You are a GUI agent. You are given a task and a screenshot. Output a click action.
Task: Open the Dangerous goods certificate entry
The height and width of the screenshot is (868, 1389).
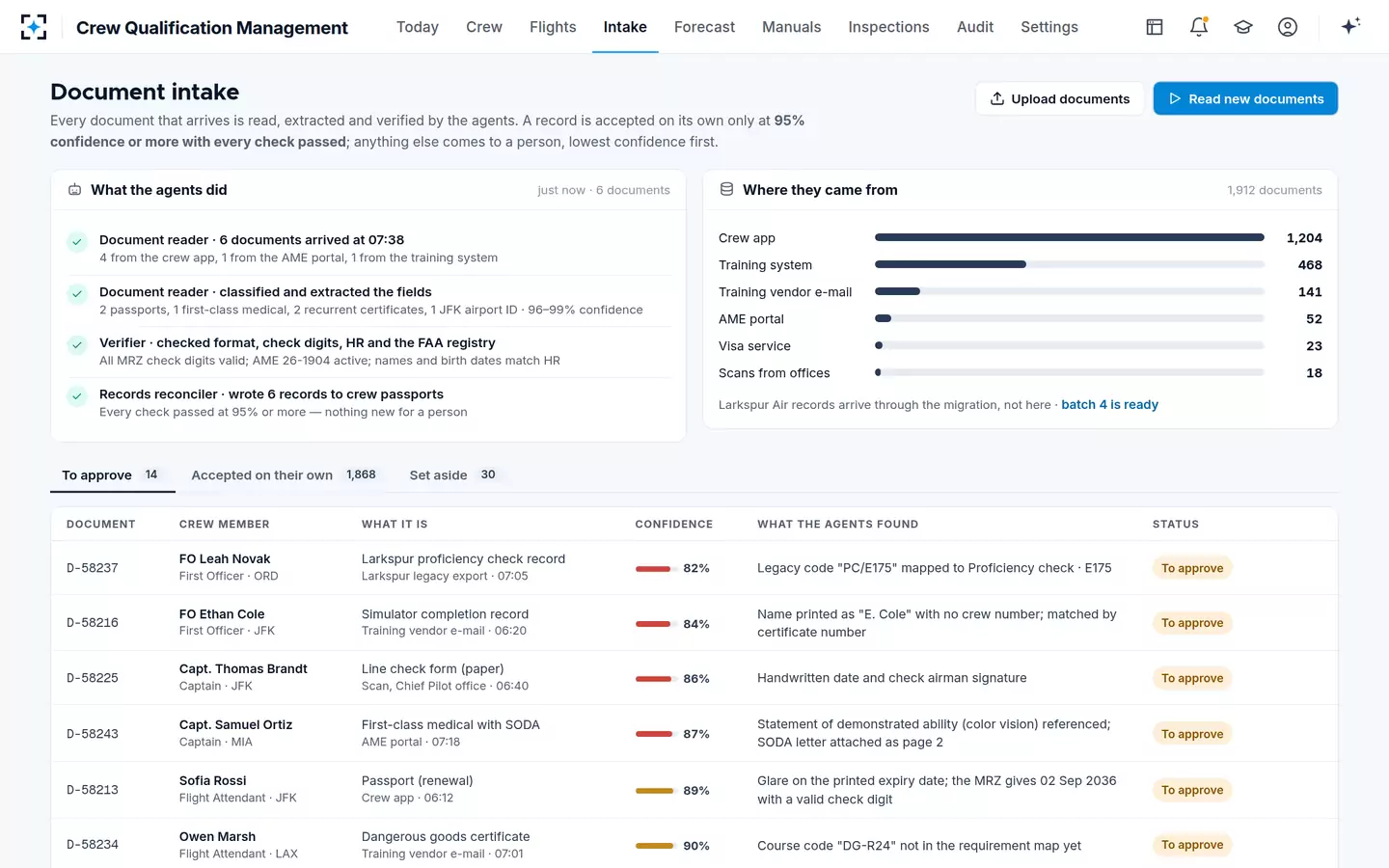tap(446, 837)
